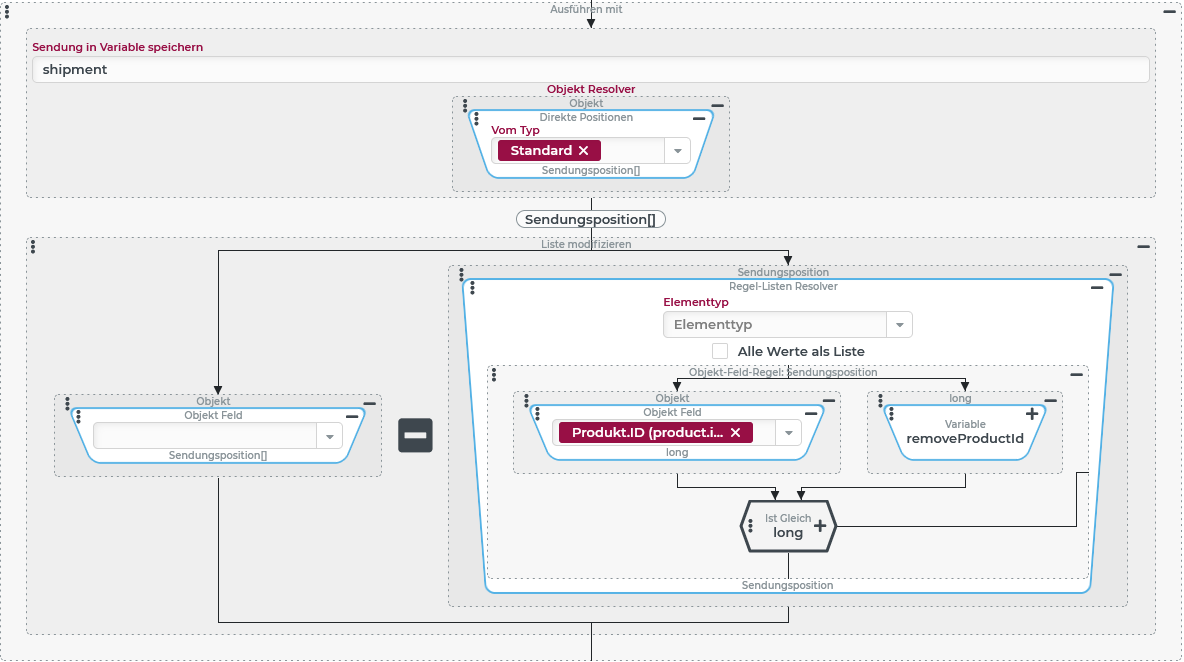Open the Produkt.ID field dropdown arrow
Viewport: 1184px width, 662px height.
click(x=788, y=433)
